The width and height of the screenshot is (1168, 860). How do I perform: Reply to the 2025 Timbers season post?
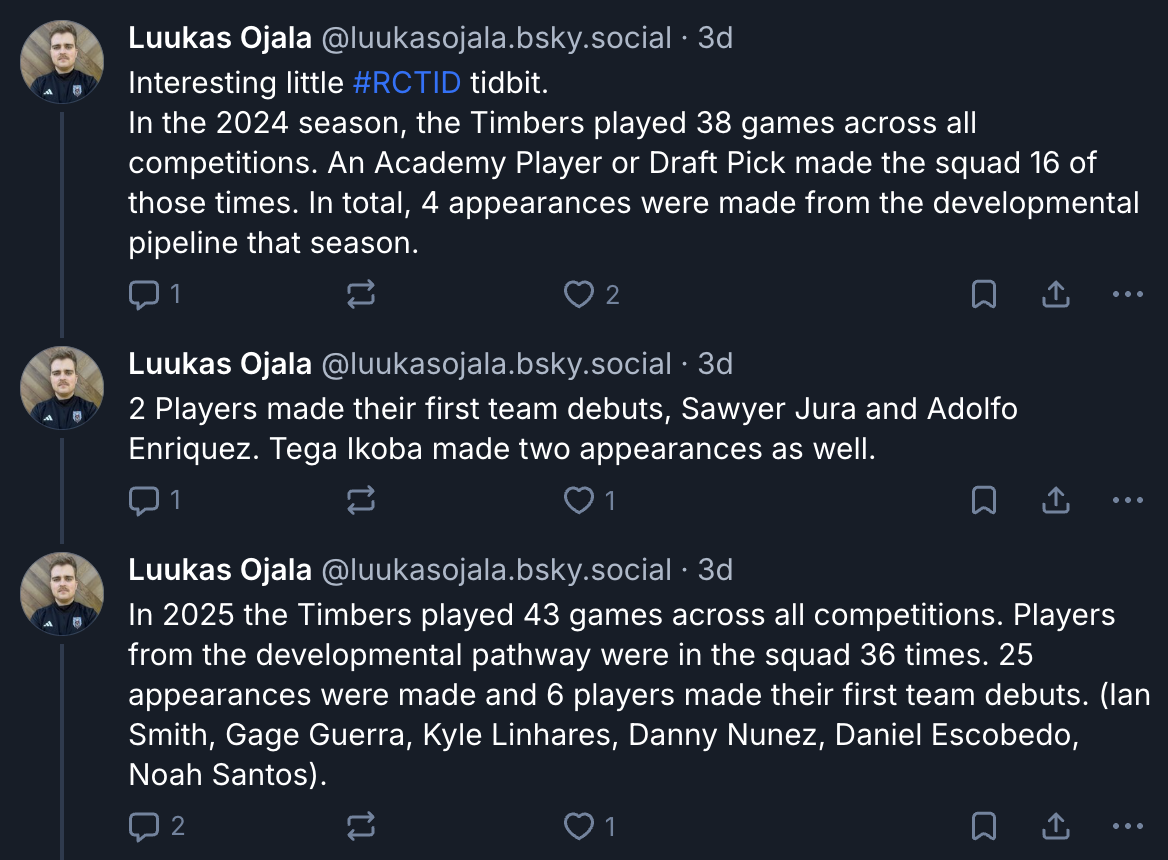click(145, 826)
